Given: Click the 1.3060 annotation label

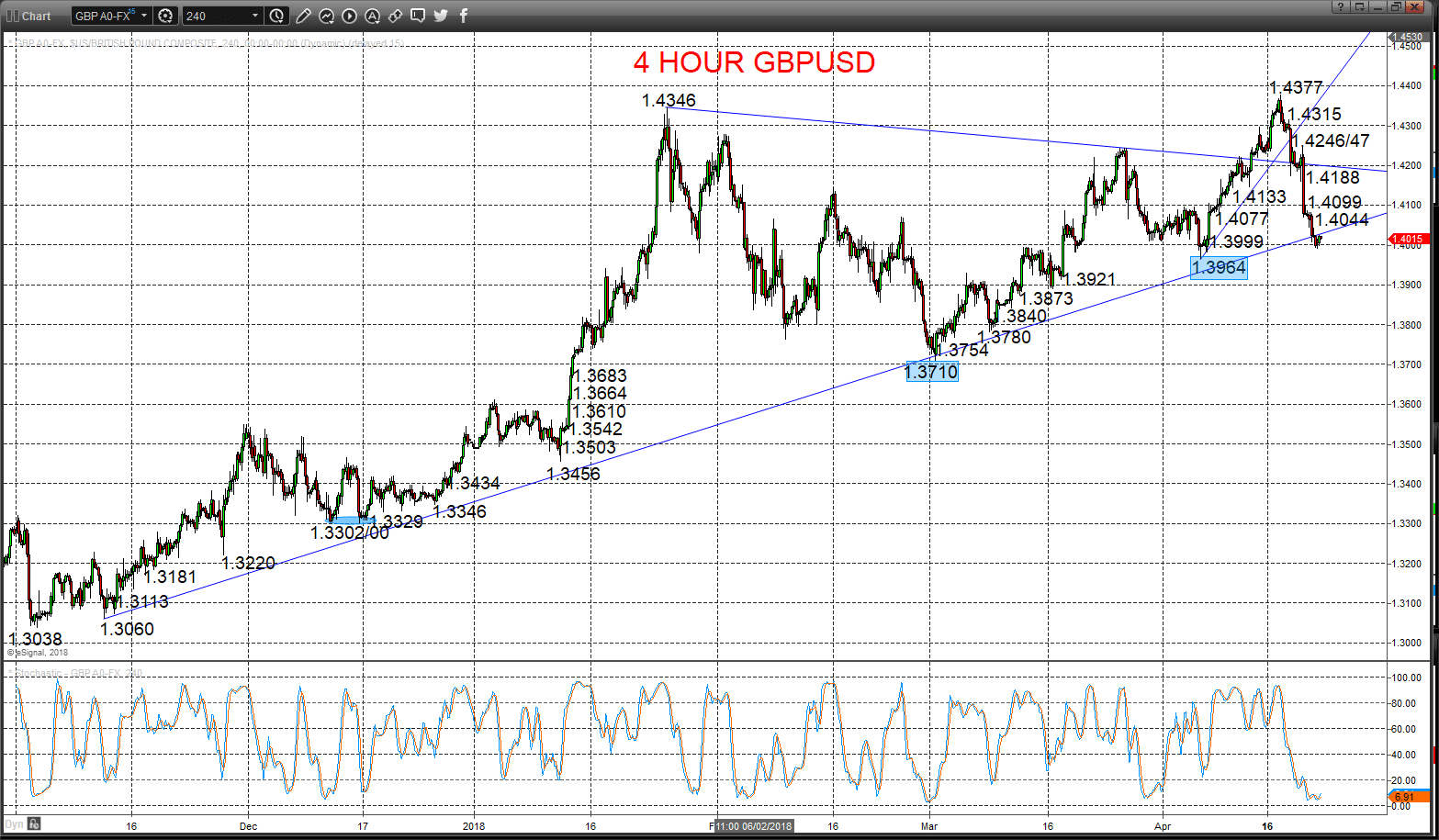Looking at the screenshot, I should (127, 629).
